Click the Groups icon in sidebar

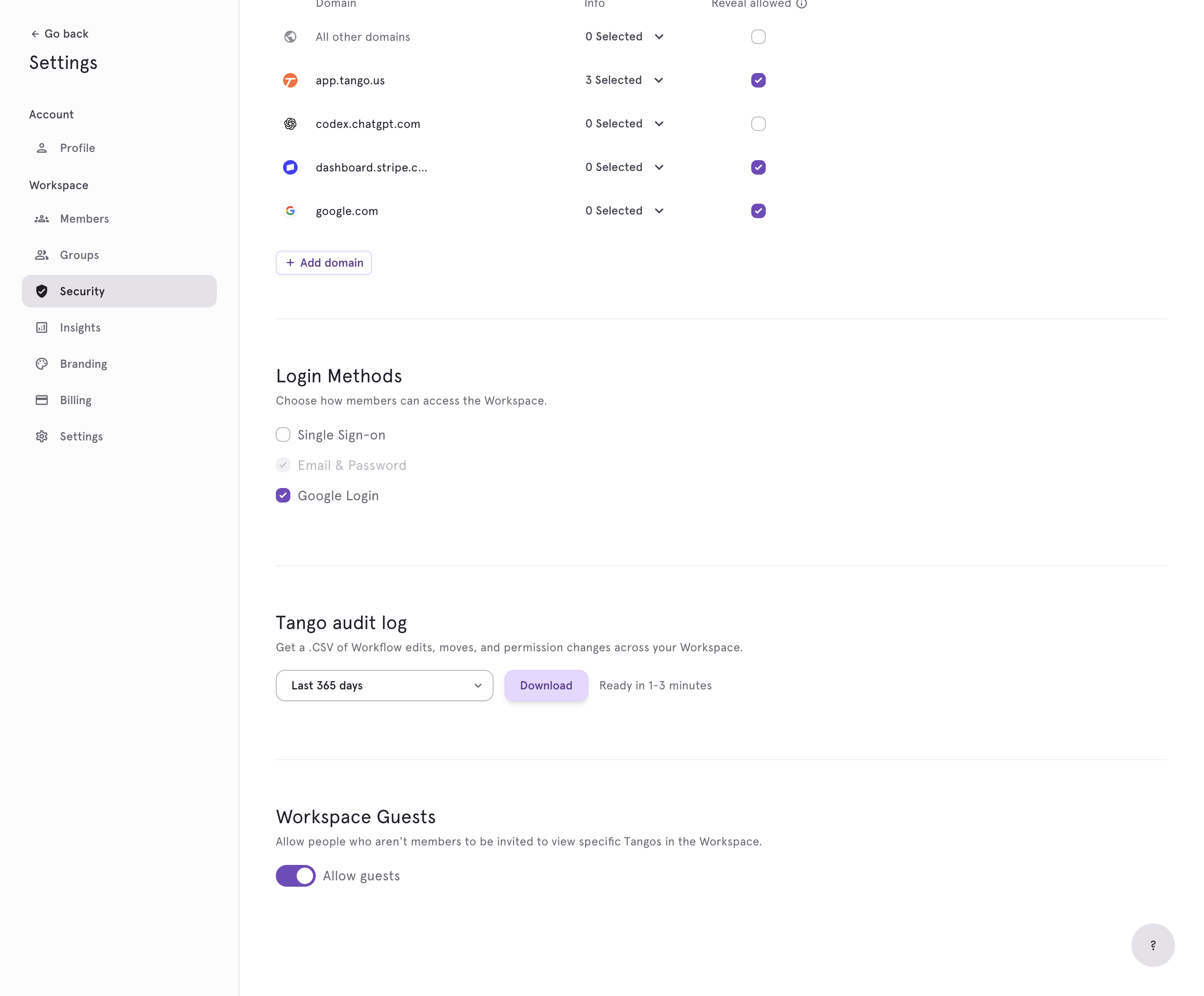tap(42, 255)
